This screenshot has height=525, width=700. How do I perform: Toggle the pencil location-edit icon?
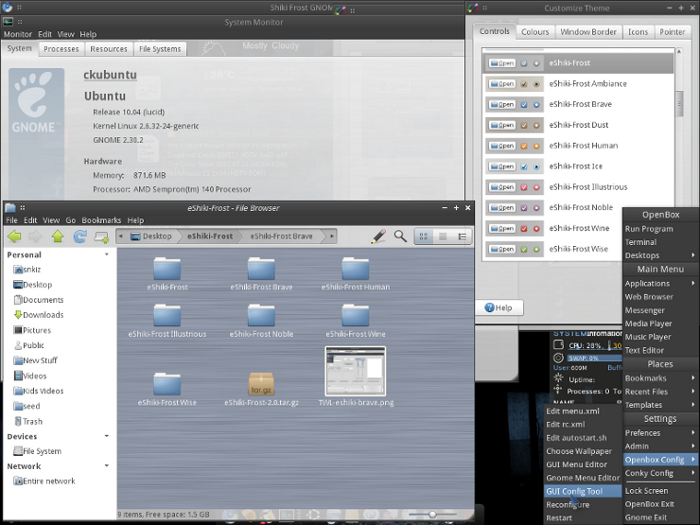pyautogui.click(x=379, y=236)
